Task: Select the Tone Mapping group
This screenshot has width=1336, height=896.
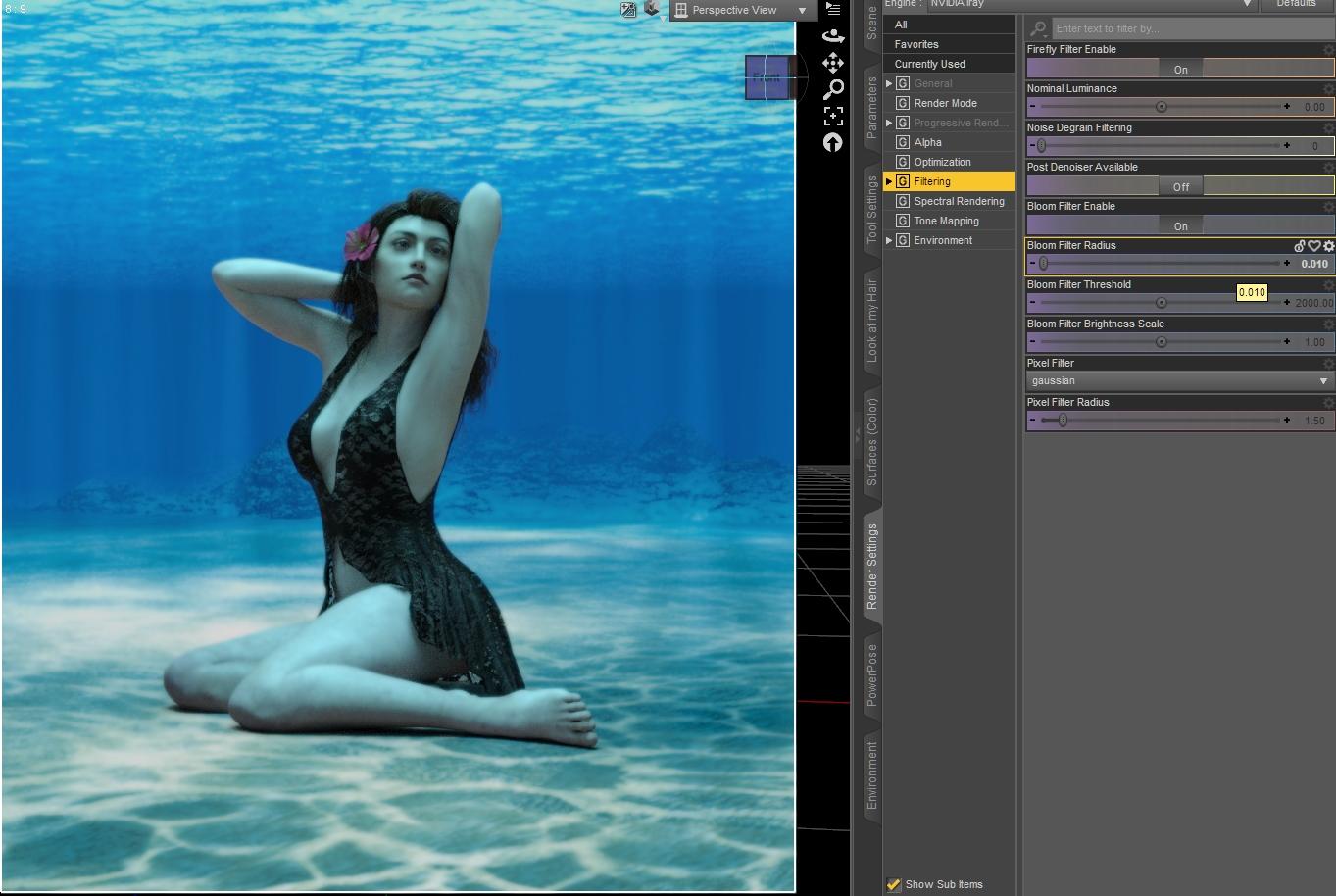Action: [x=950, y=221]
